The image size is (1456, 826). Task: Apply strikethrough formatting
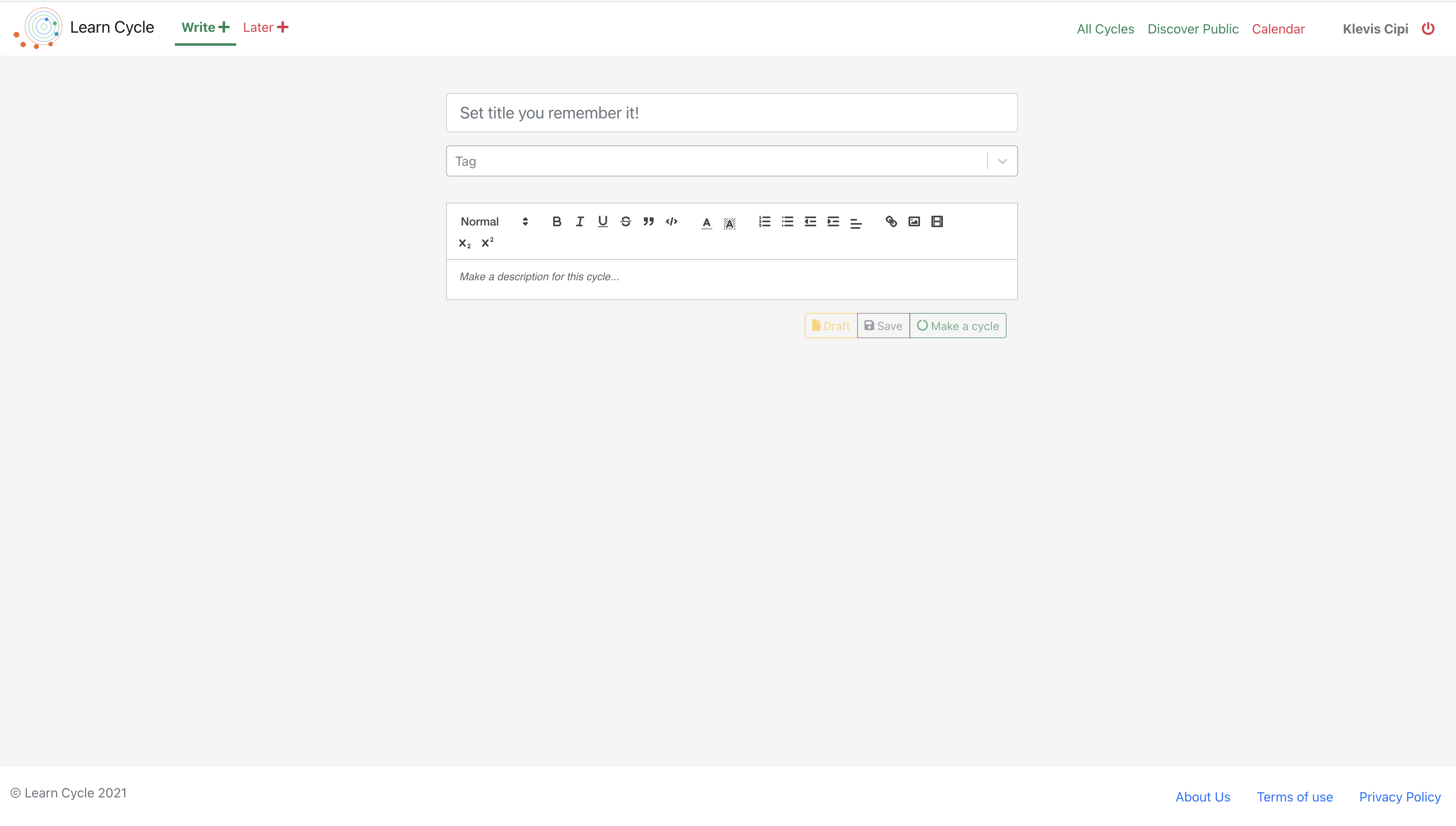pyautogui.click(x=625, y=222)
